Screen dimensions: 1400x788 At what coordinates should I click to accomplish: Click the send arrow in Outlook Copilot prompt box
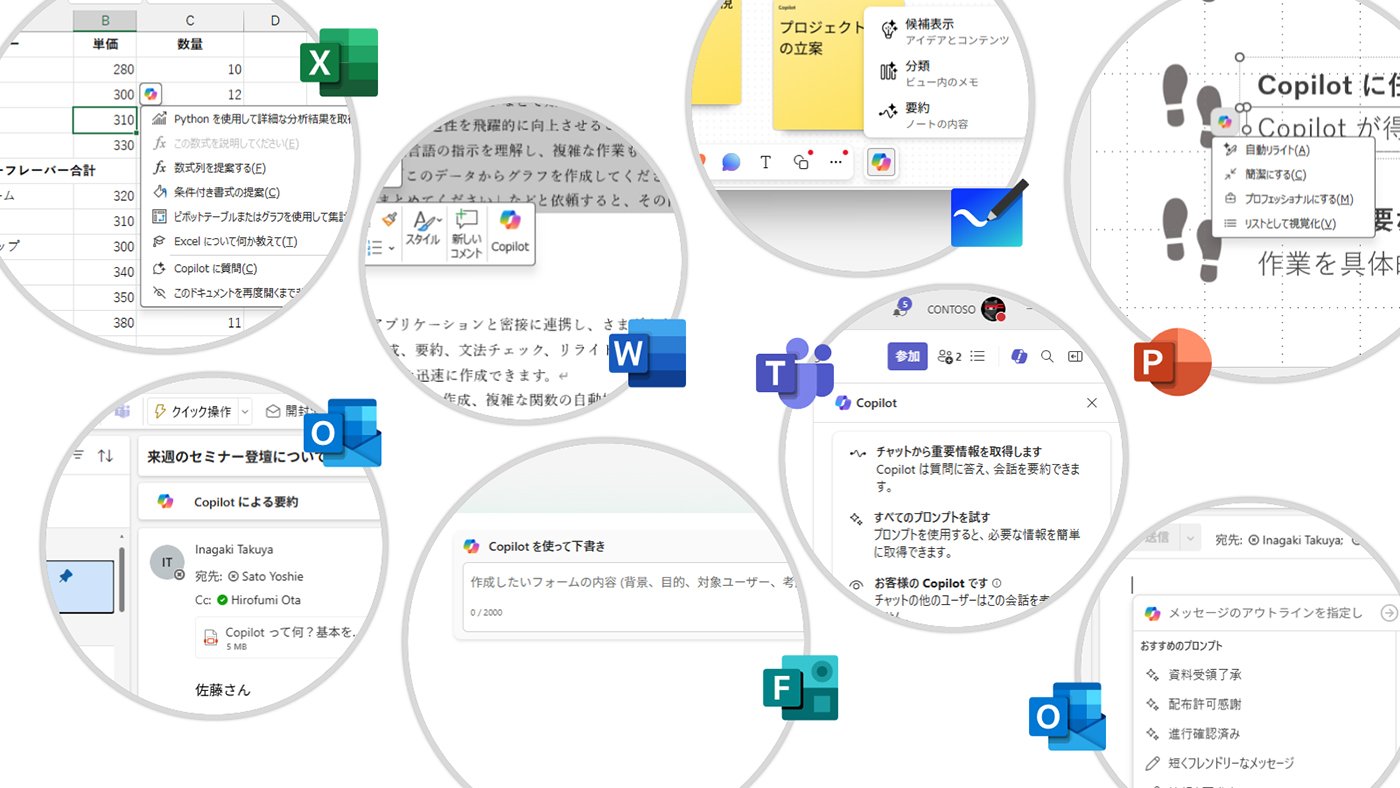click(1388, 613)
